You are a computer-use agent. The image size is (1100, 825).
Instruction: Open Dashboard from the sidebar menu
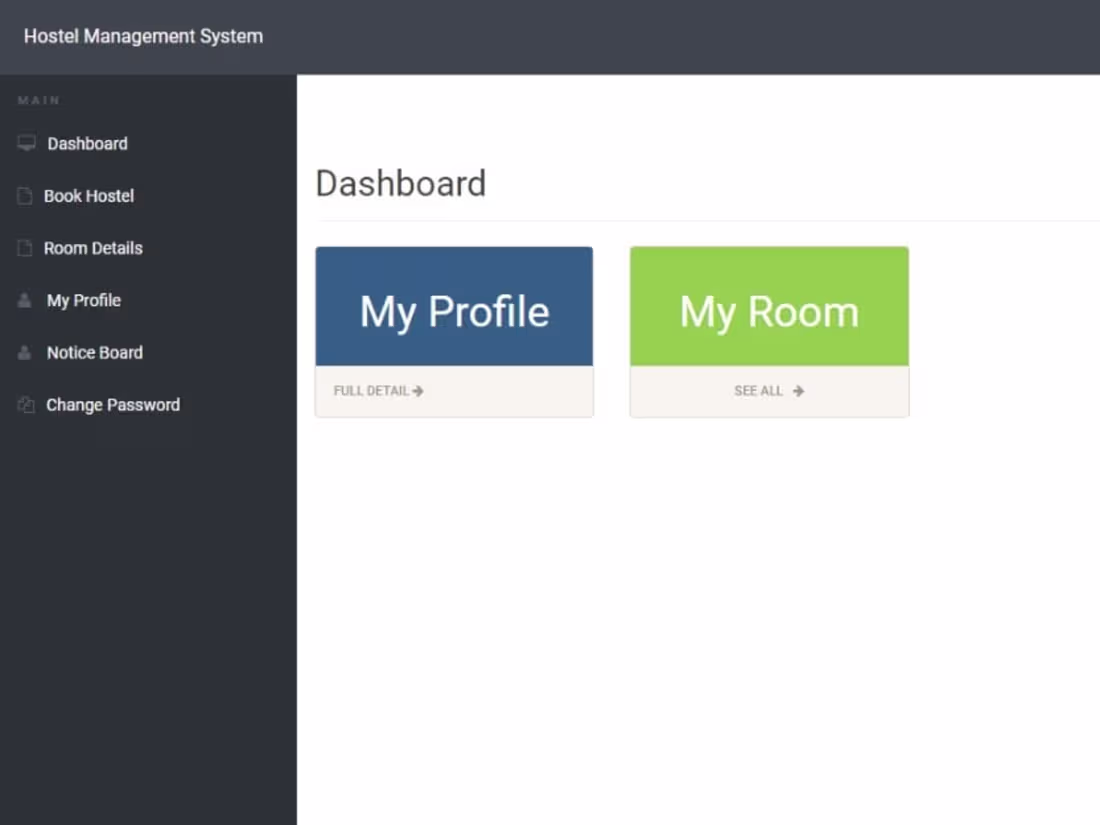87,144
